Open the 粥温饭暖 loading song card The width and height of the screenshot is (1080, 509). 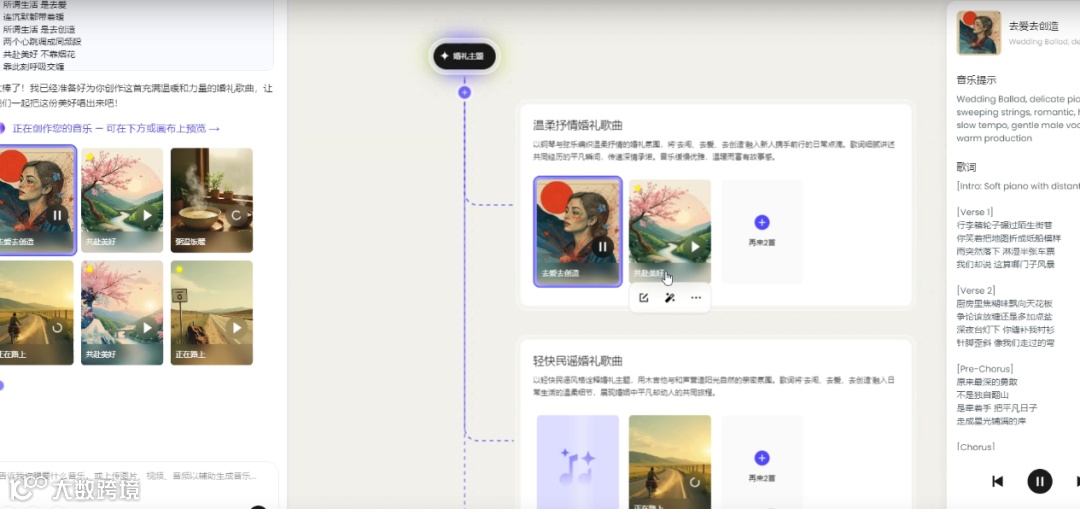[211, 200]
